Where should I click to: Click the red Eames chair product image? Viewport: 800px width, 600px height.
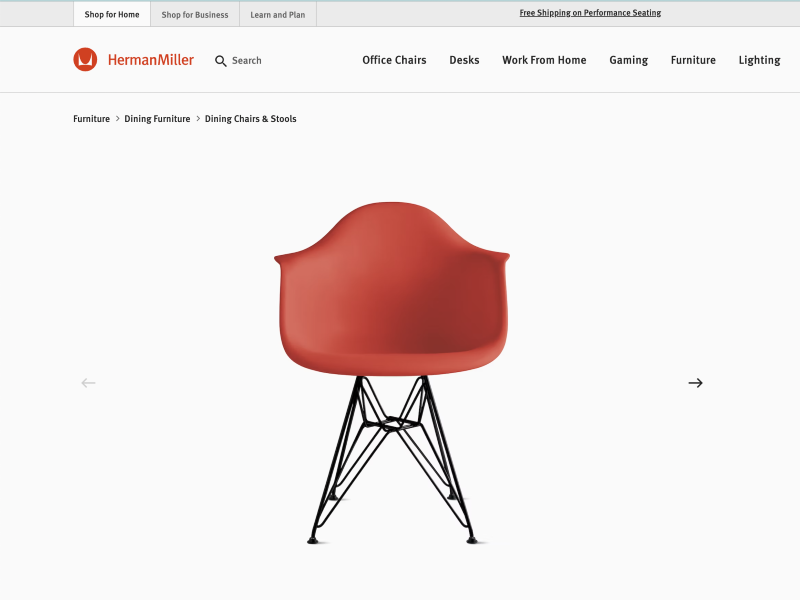[392, 373]
